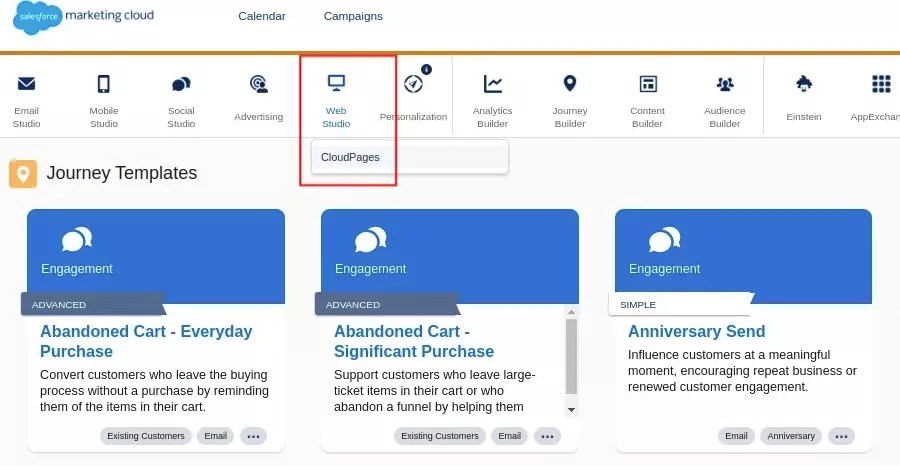
Task: Open Abandoned Cart - Significant Purchase template
Action: point(414,341)
